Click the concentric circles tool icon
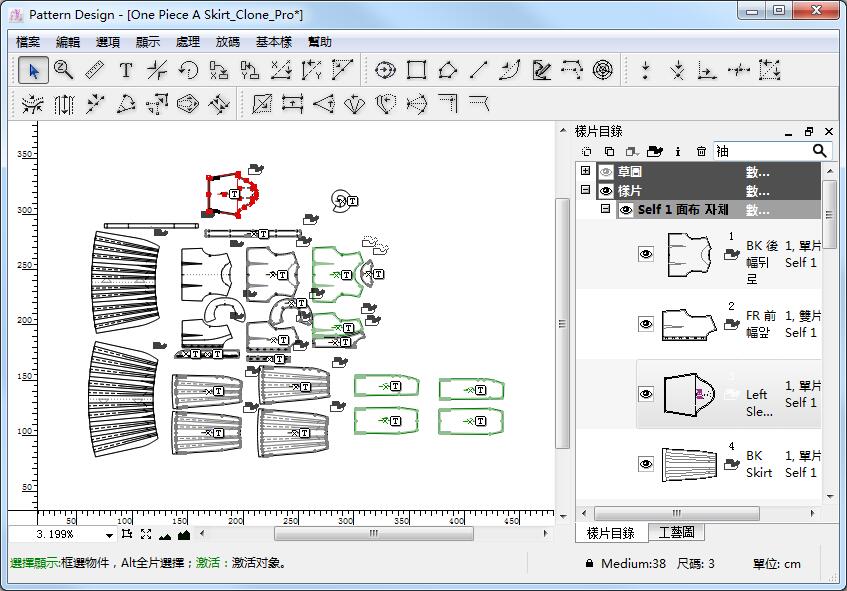 (602, 70)
